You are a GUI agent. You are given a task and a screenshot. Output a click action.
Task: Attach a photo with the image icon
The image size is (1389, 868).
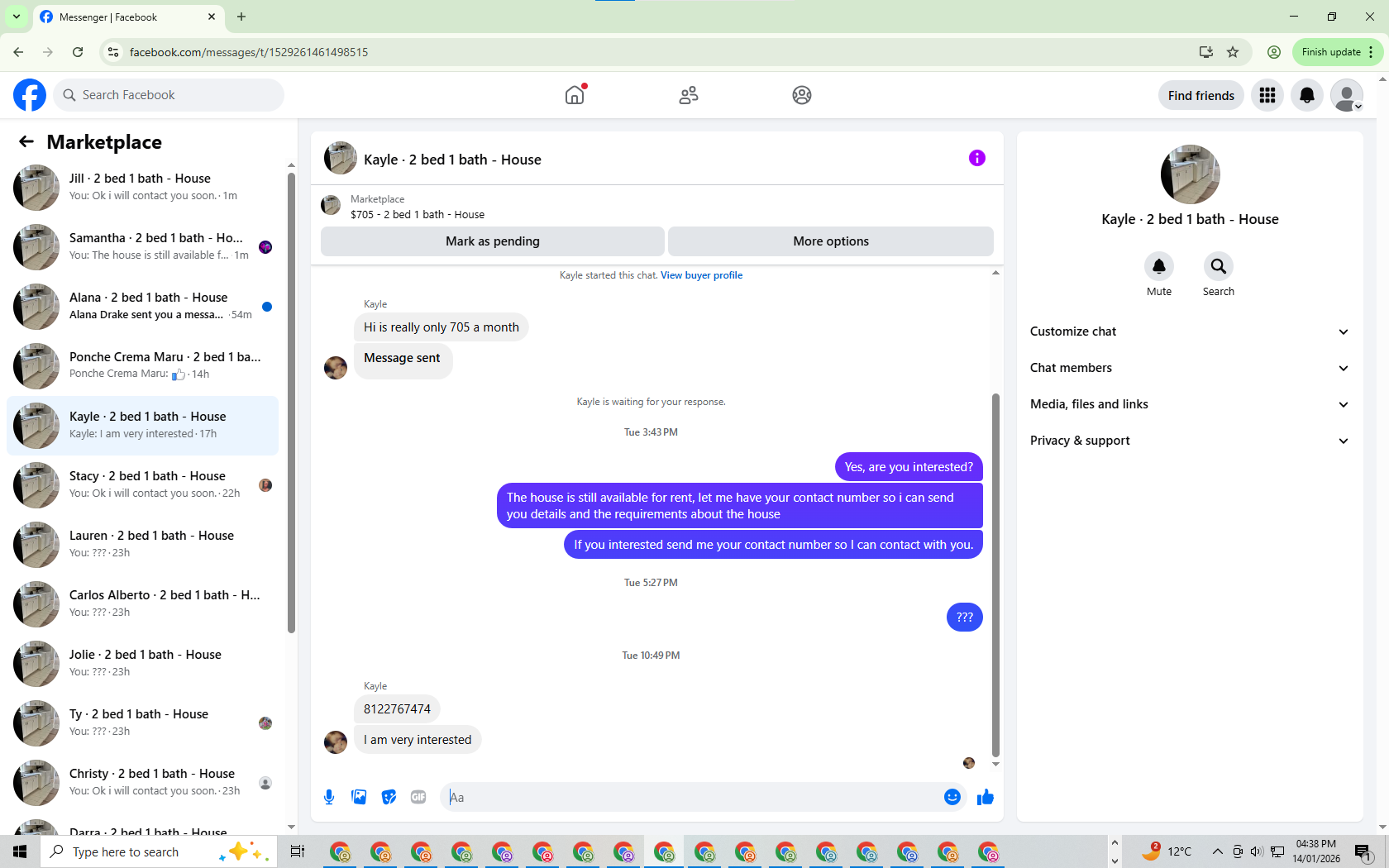pos(359,797)
